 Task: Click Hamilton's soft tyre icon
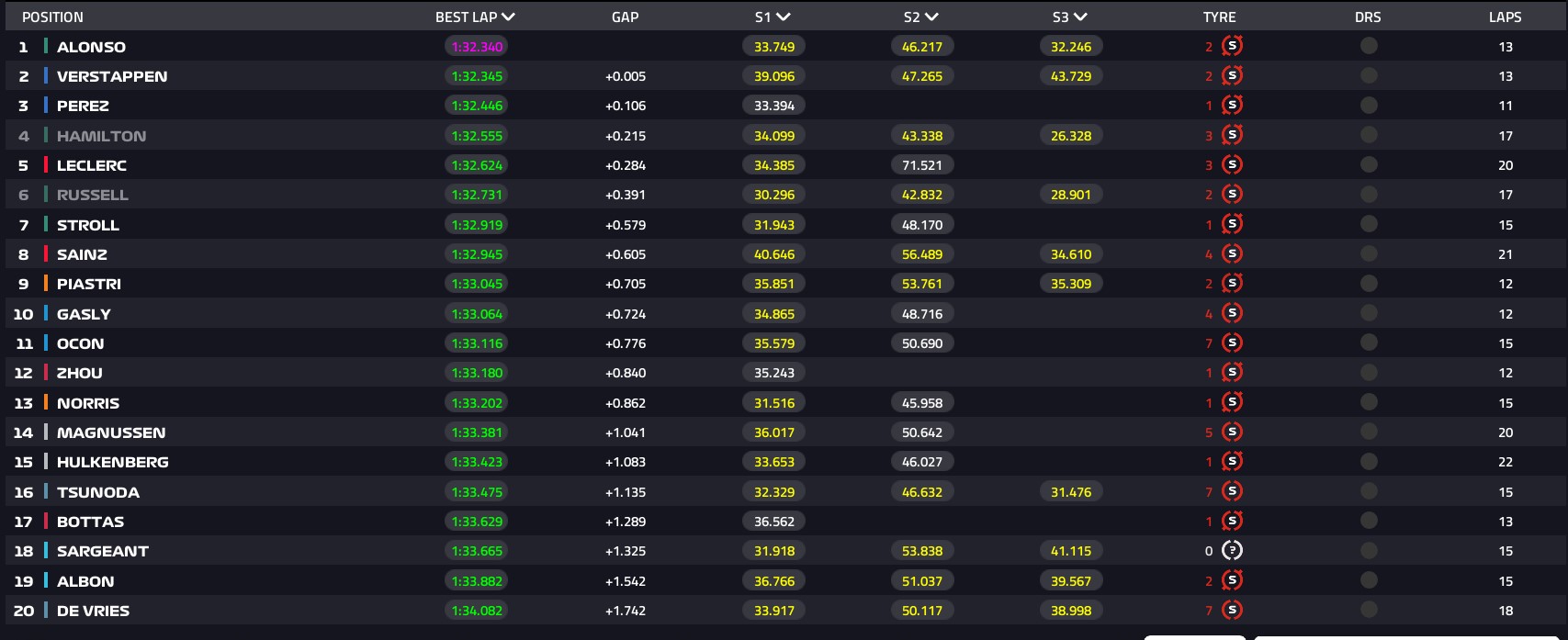pyautogui.click(x=1232, y=135)
